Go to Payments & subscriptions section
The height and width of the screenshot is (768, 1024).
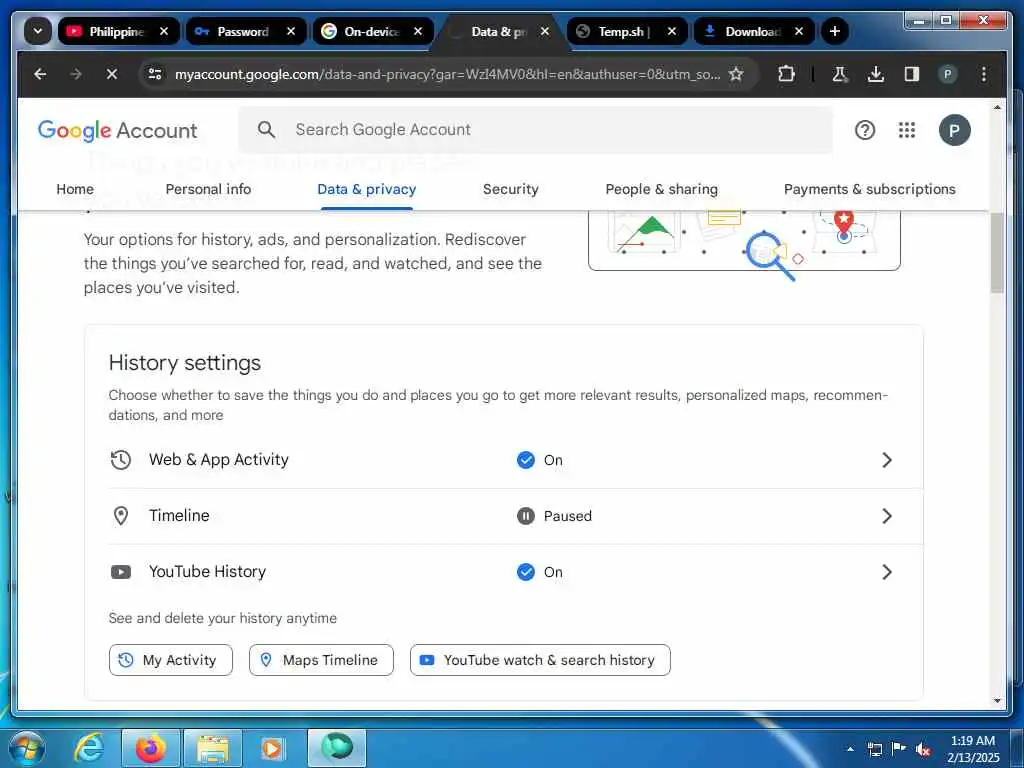coord(869,189)
